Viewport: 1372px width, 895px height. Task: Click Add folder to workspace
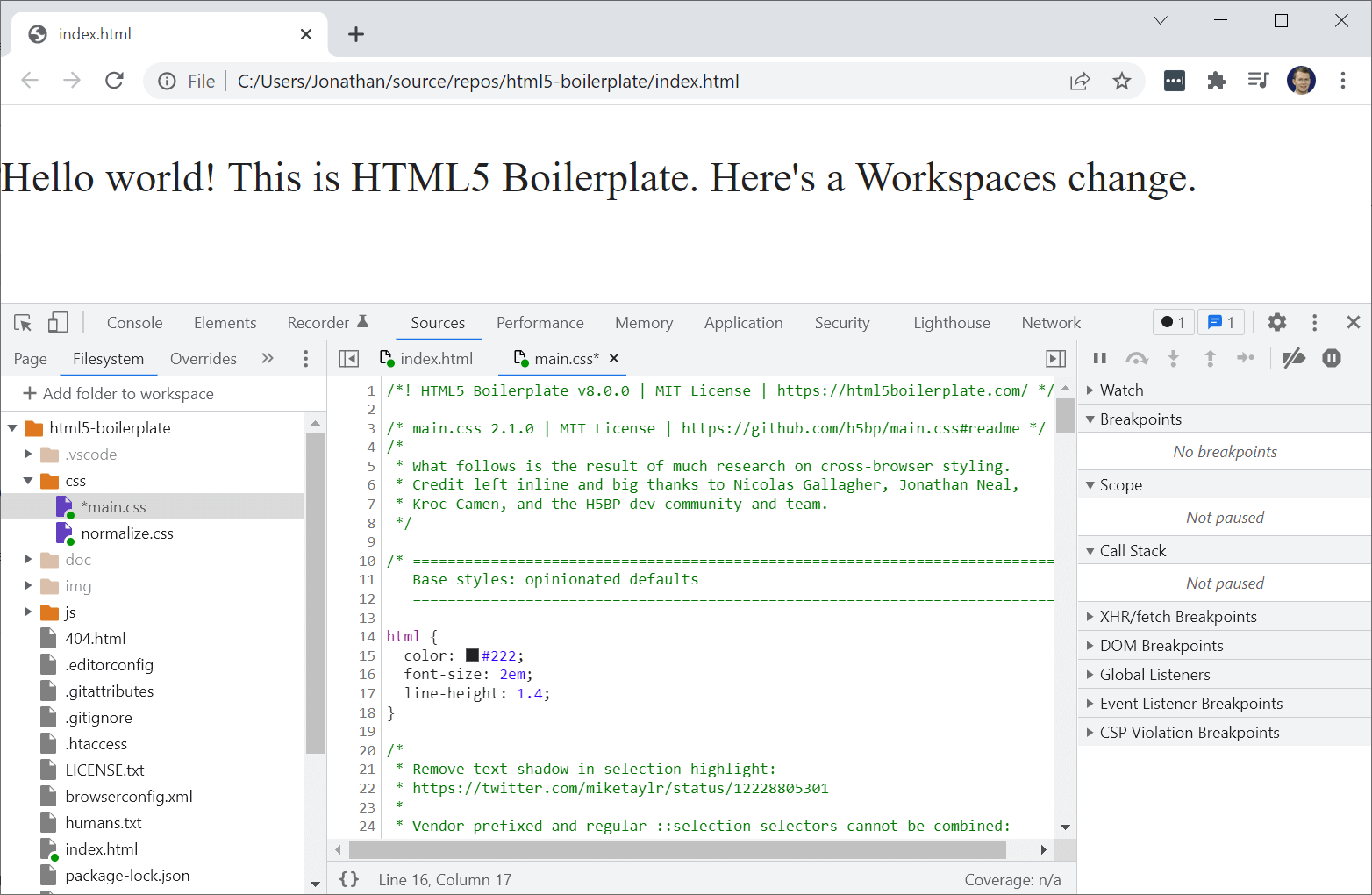tap(128, 393)
